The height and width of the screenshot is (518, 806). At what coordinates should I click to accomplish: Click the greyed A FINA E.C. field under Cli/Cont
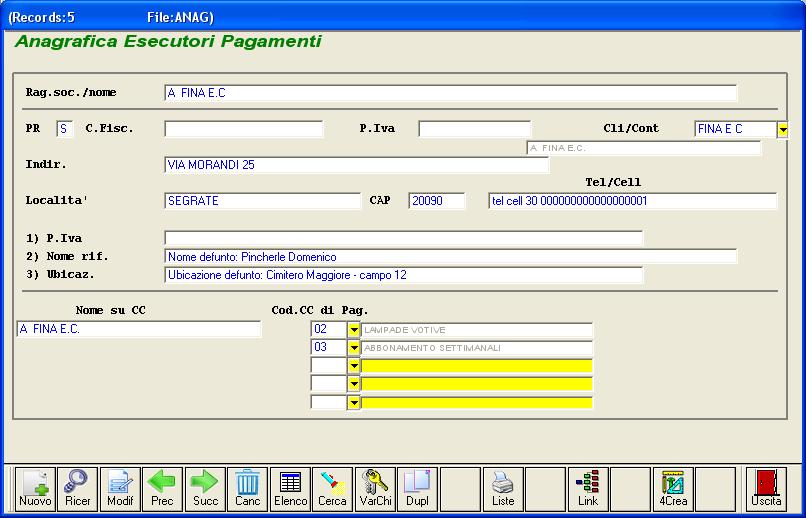coord(644,148)
